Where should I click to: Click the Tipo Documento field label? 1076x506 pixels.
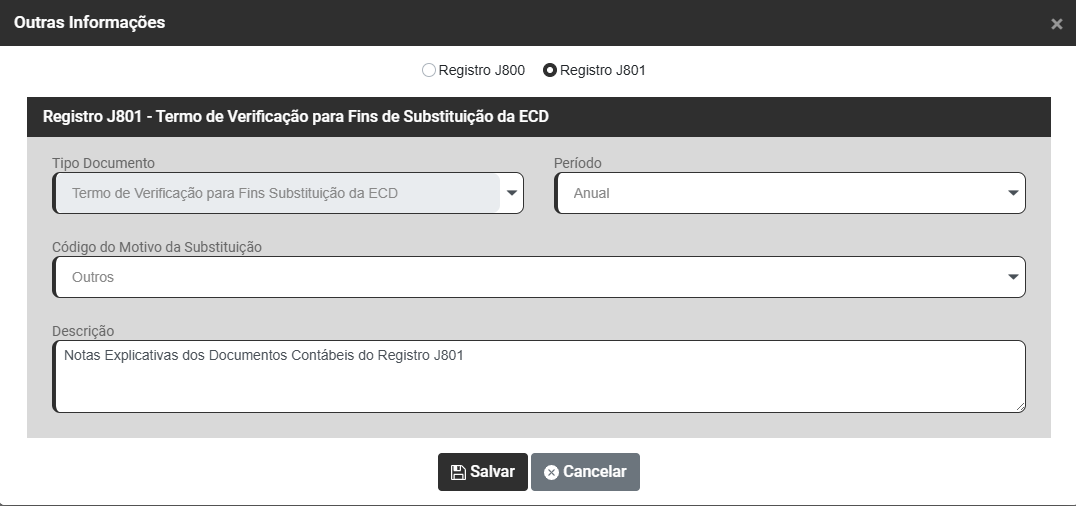tap(103, 163)
